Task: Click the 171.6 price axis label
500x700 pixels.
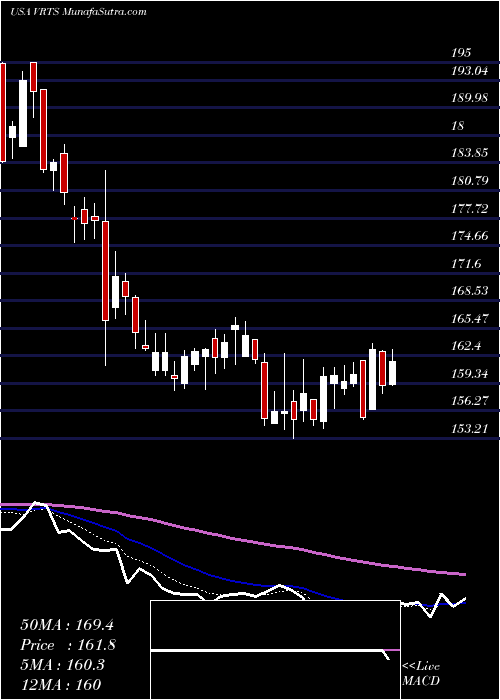Action: [466, 264]
